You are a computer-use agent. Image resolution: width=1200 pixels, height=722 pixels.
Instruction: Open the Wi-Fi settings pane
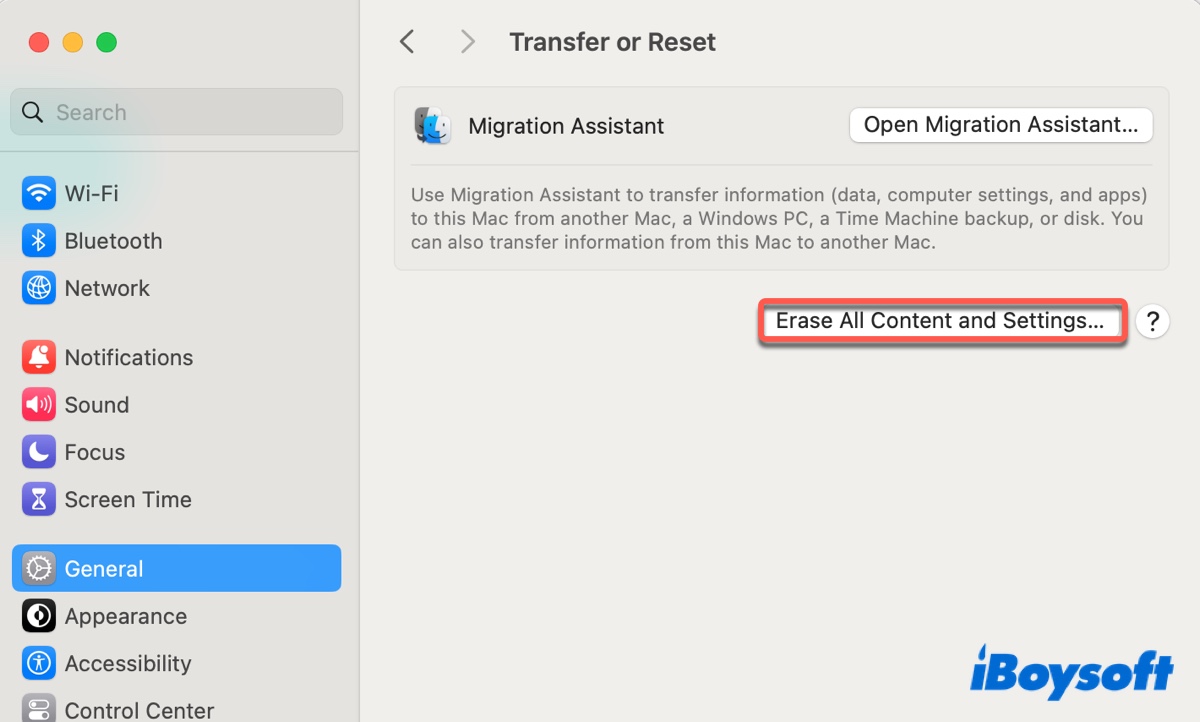[176, 193]
